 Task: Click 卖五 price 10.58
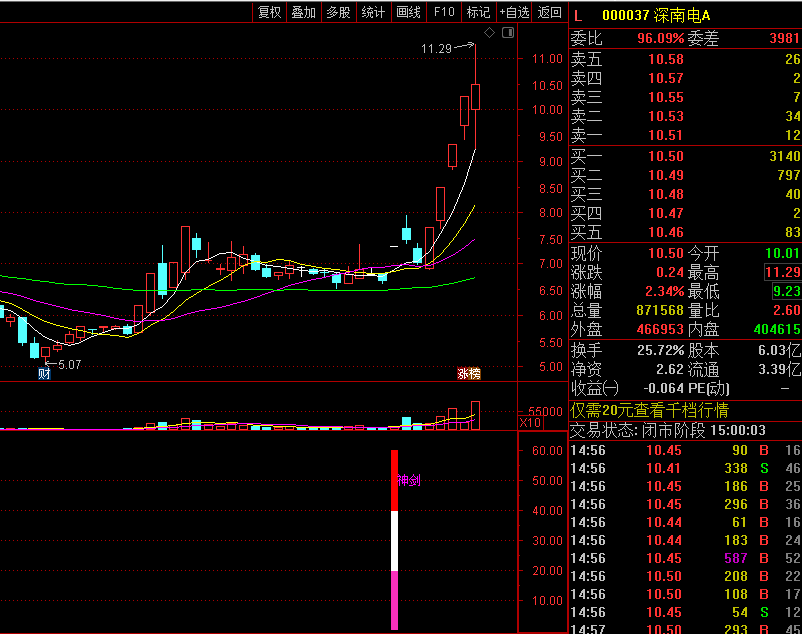(666, 59)
